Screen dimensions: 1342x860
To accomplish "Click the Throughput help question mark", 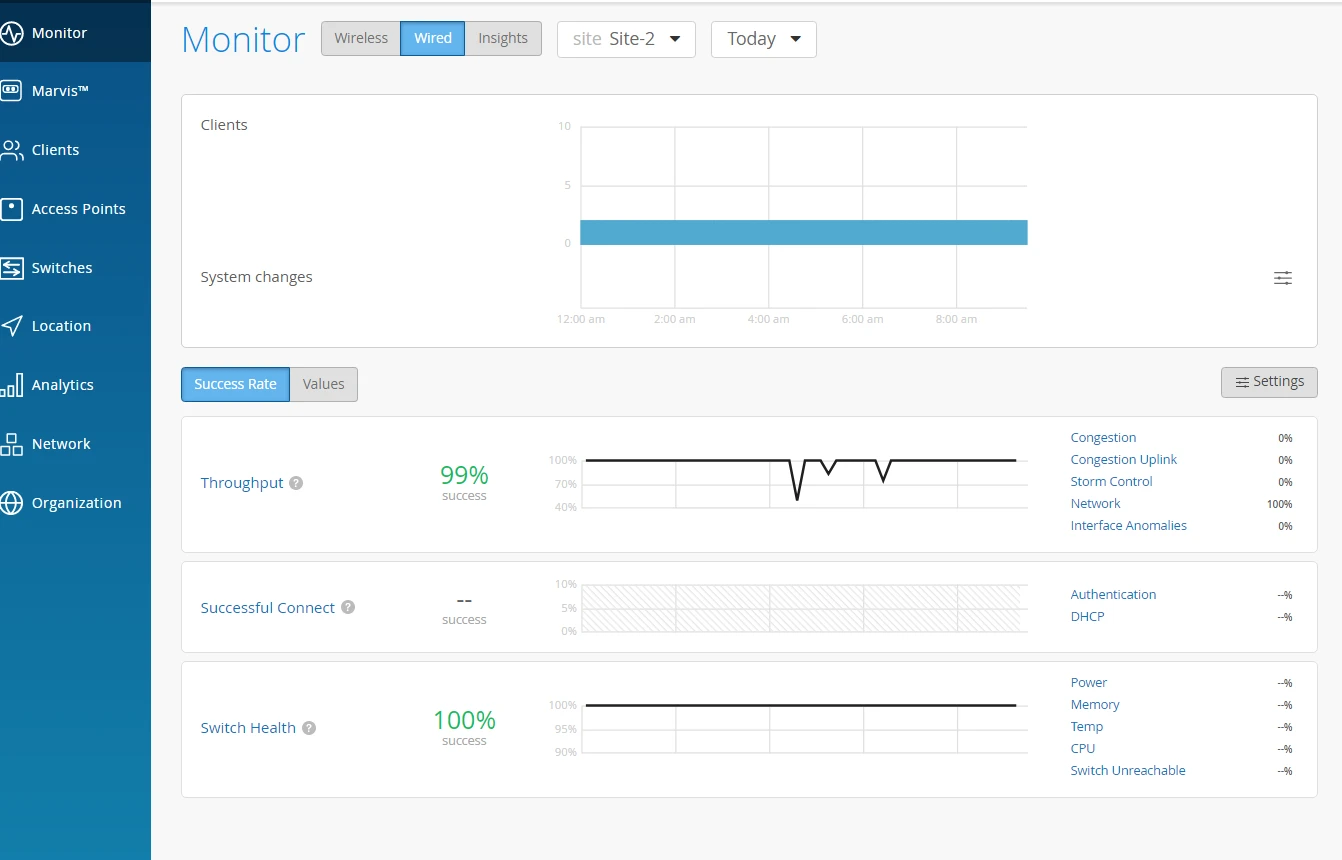I will (295, 483).
